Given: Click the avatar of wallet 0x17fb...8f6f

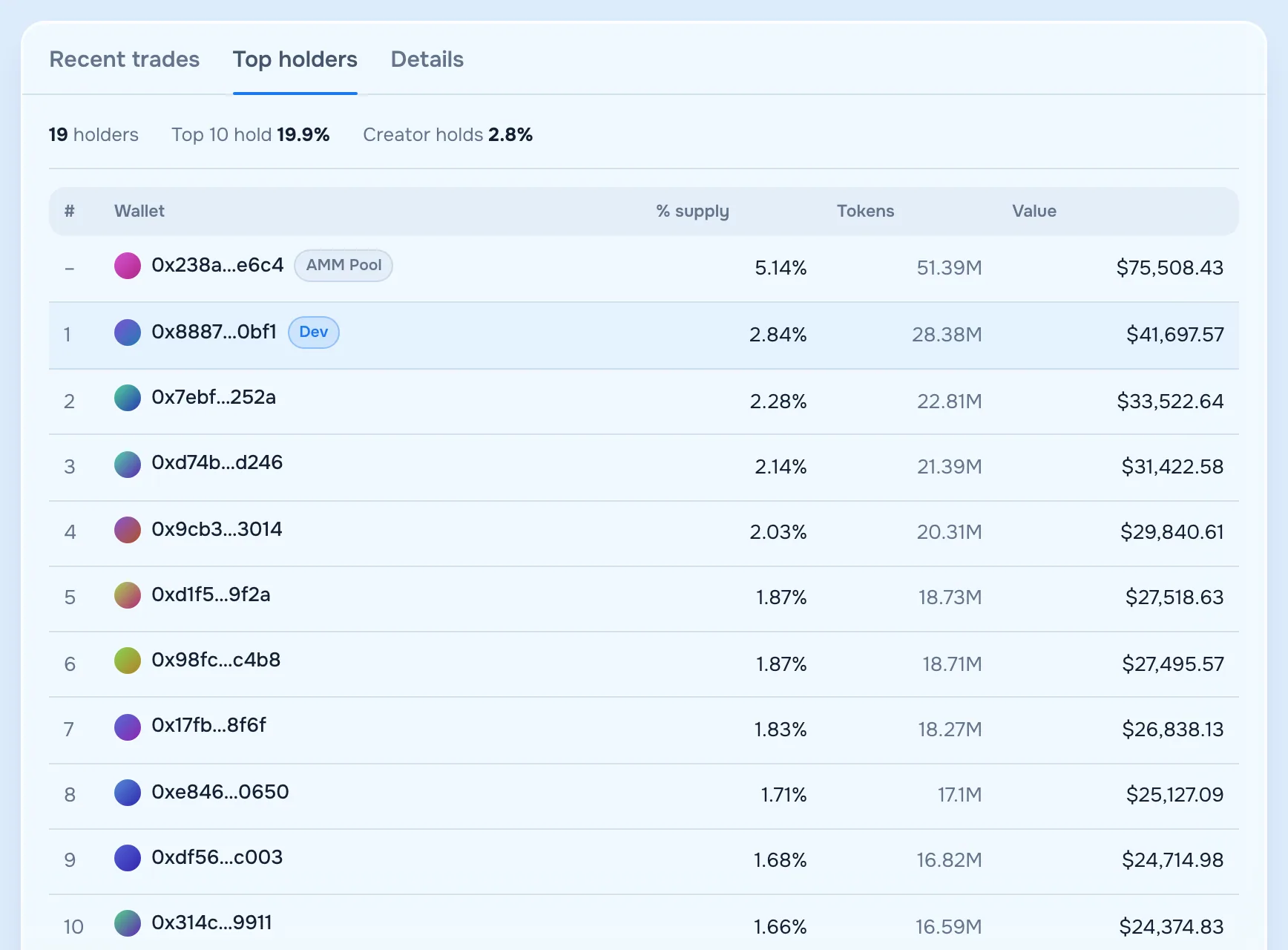Looking at the screenshot, I should click(x=128, y=727).
